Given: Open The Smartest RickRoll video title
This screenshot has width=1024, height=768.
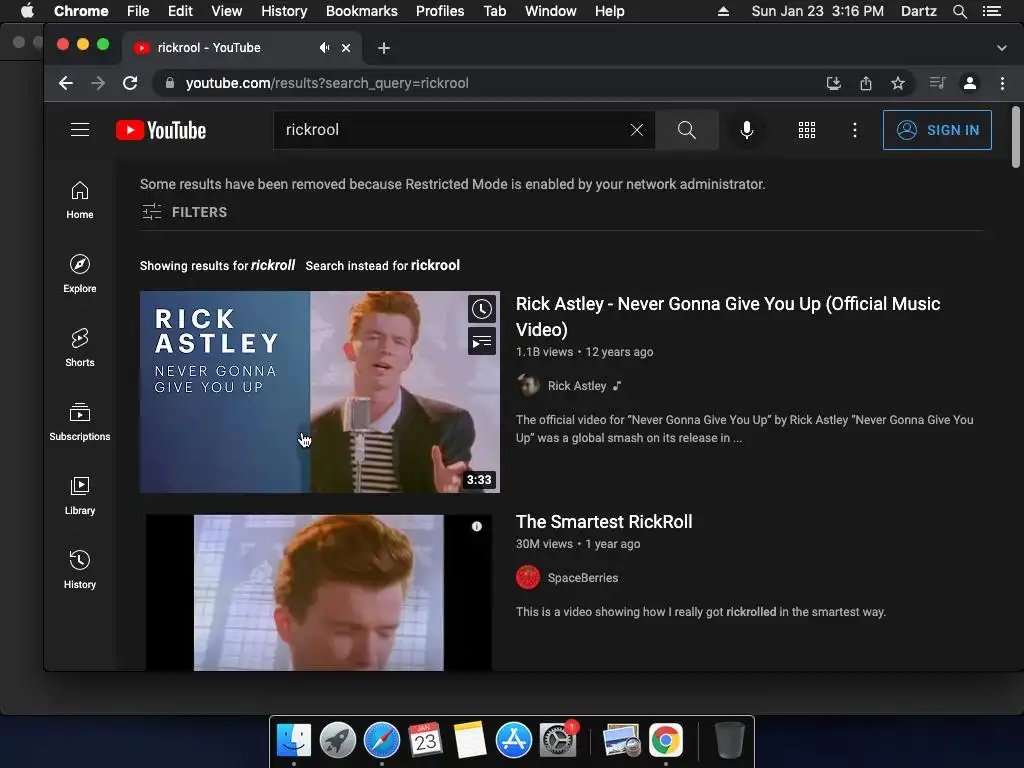Looking at the screenshot, I should tap(604, 522).
